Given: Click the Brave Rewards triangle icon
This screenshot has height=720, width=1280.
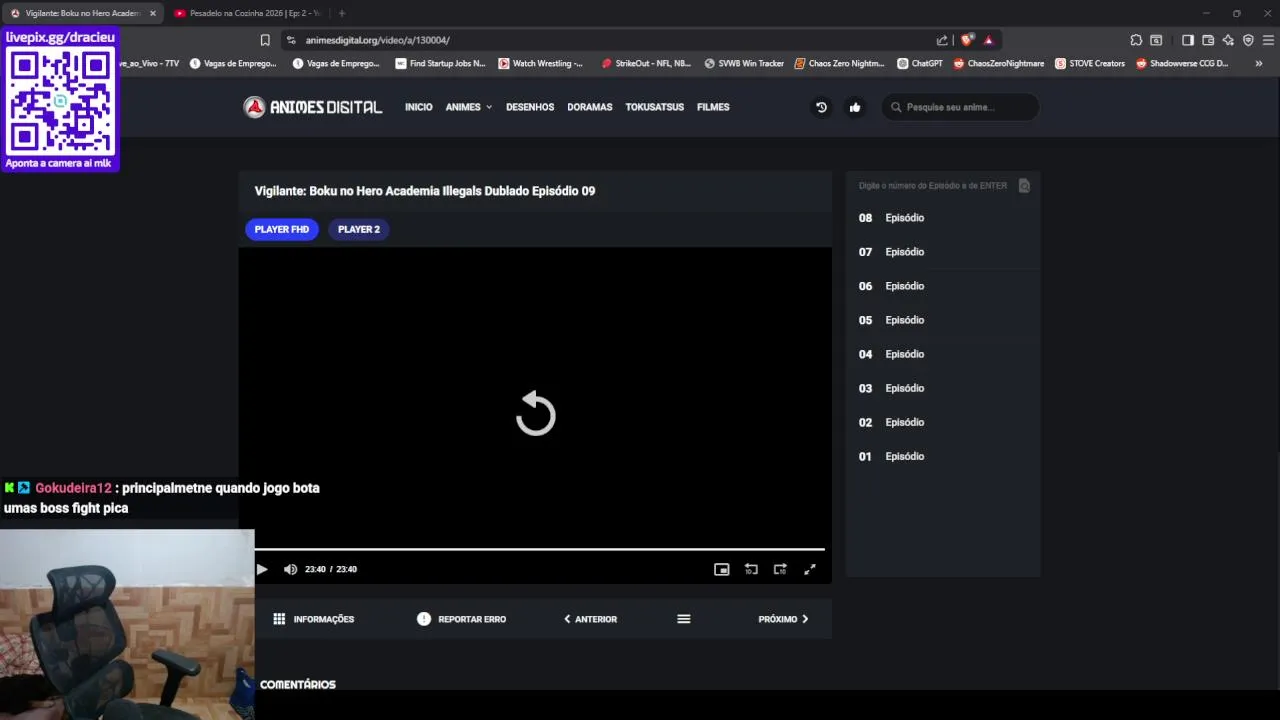Looking at the screenshot, I should pyautogui.click(x=988, y=40).
